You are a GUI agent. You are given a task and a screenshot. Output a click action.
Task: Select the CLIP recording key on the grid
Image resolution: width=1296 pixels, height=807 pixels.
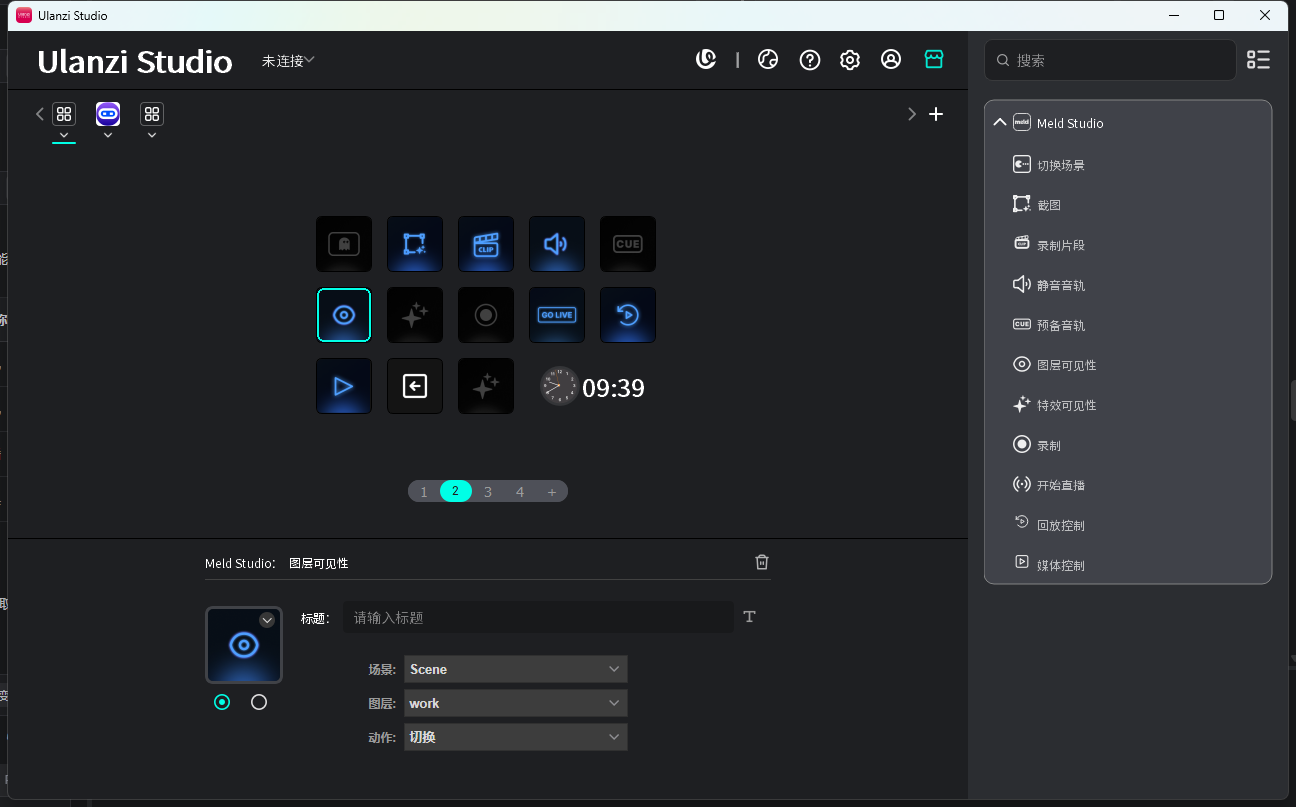pyautogui.click(x=486, y=244)
